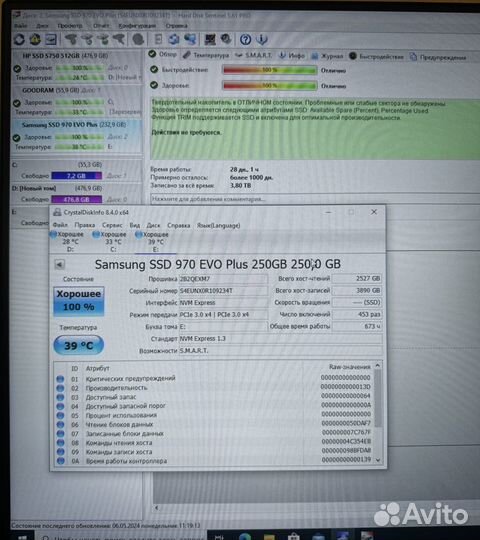Image resolution: width=480 pixels, height=540 pixels.
Task: Click blue status dot of attribute 05
Action: (60, 415)
